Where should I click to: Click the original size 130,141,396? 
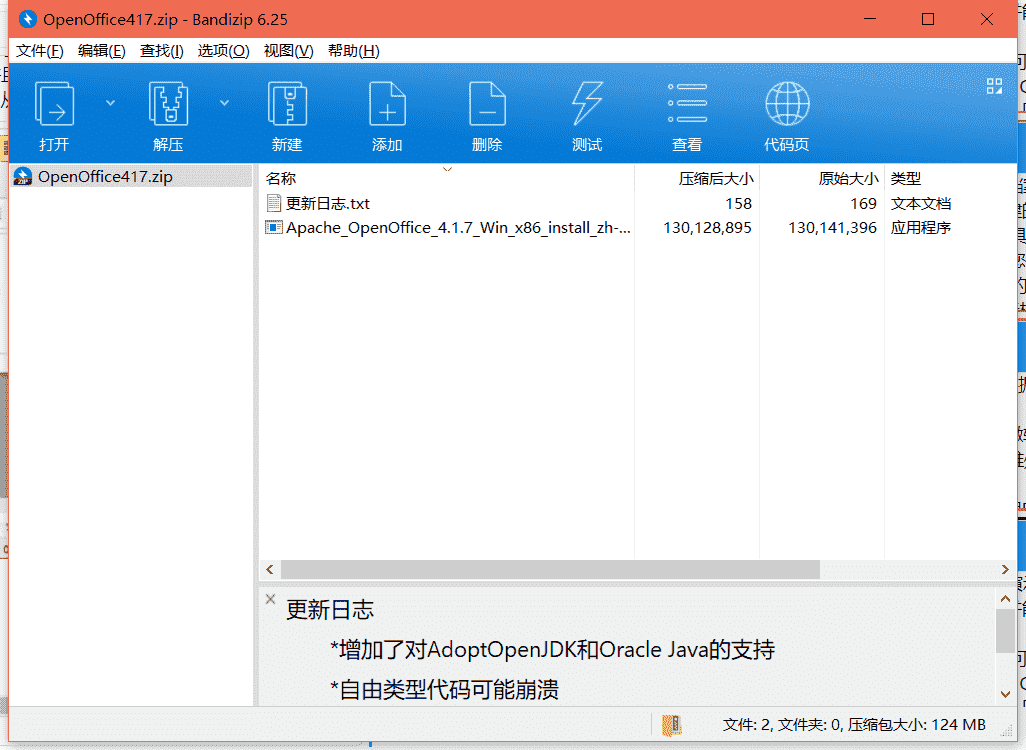pos(832,228)
